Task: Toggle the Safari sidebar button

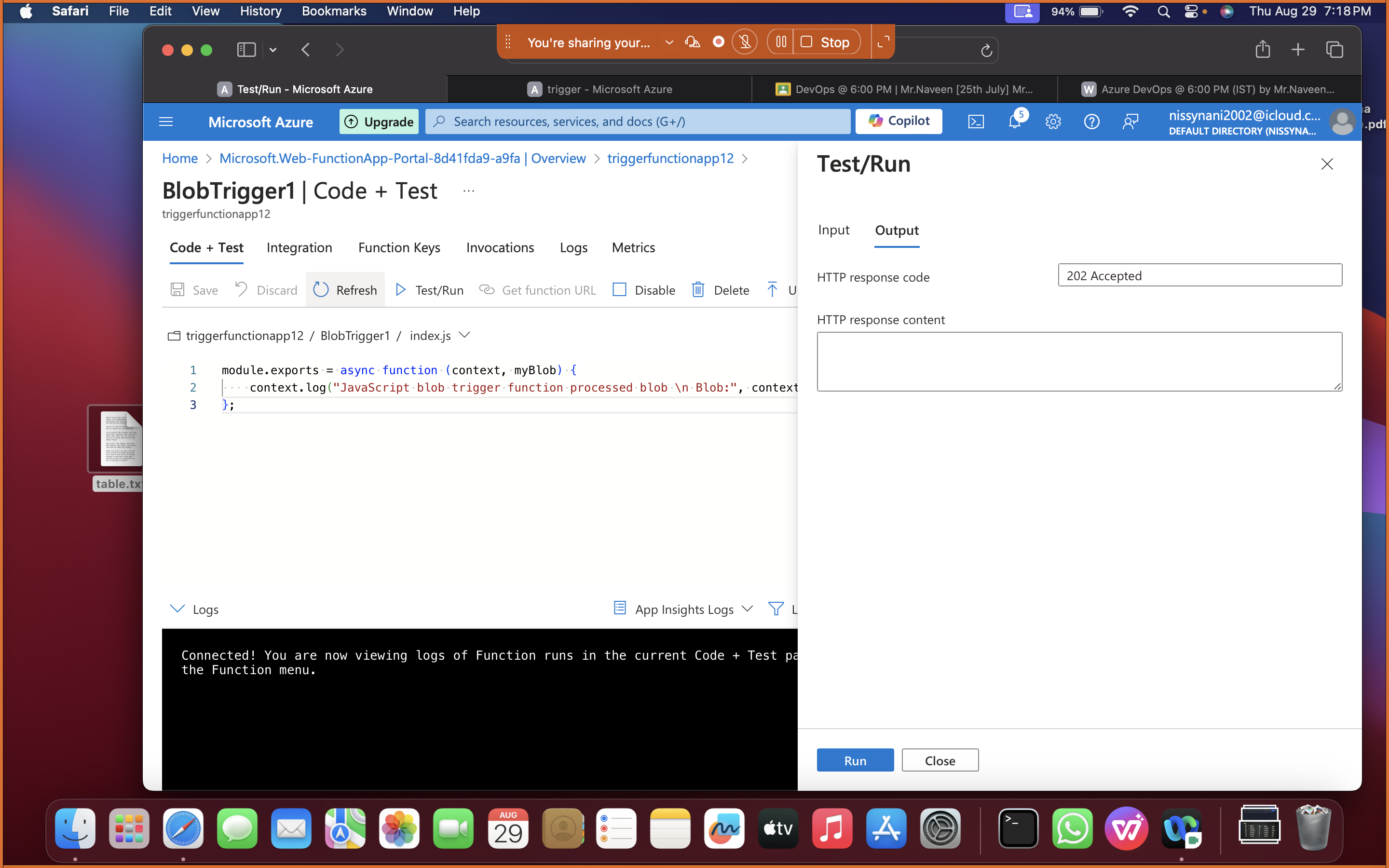Action: coord(246,50)
